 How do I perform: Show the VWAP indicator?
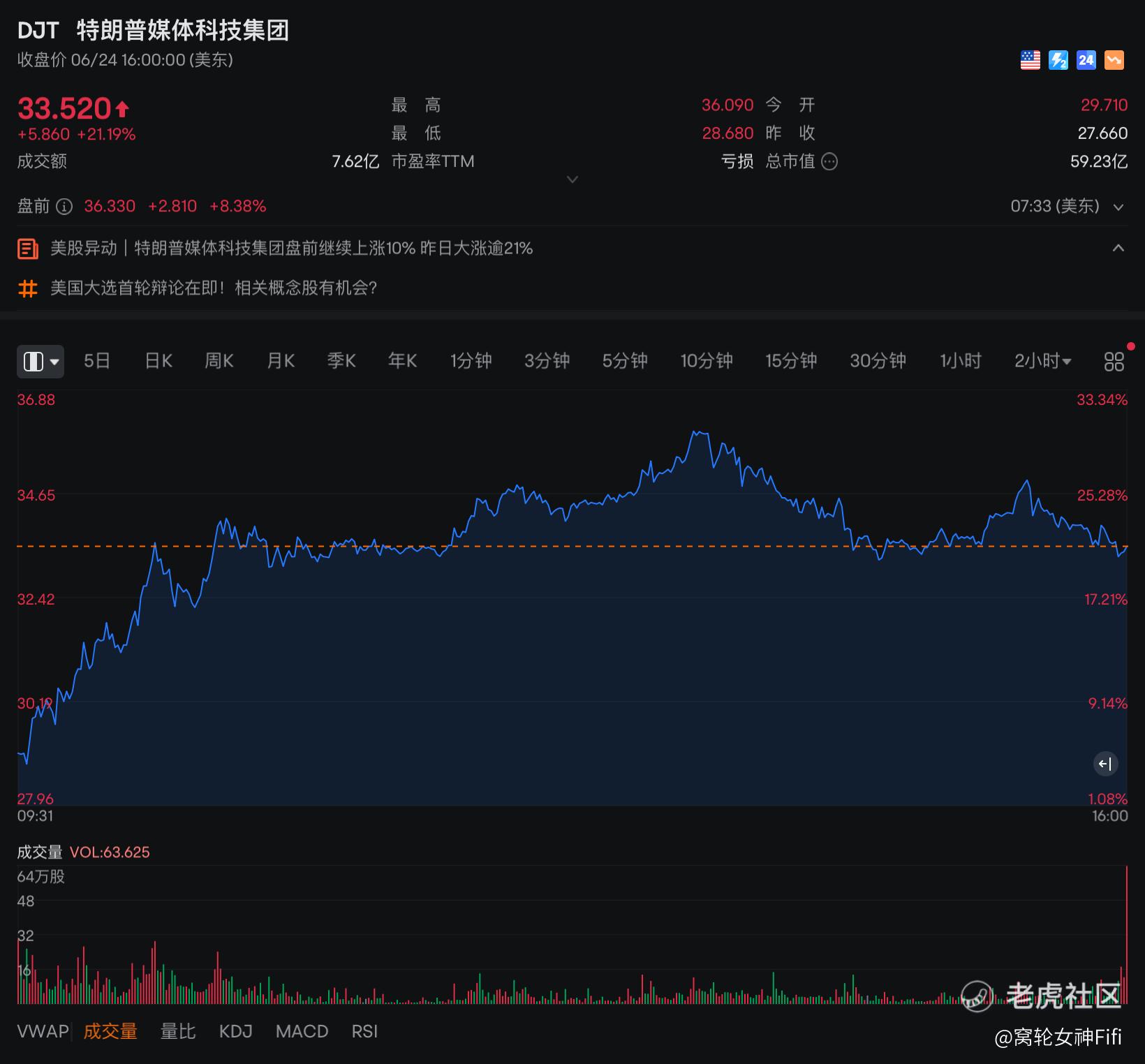(43, 1031)
